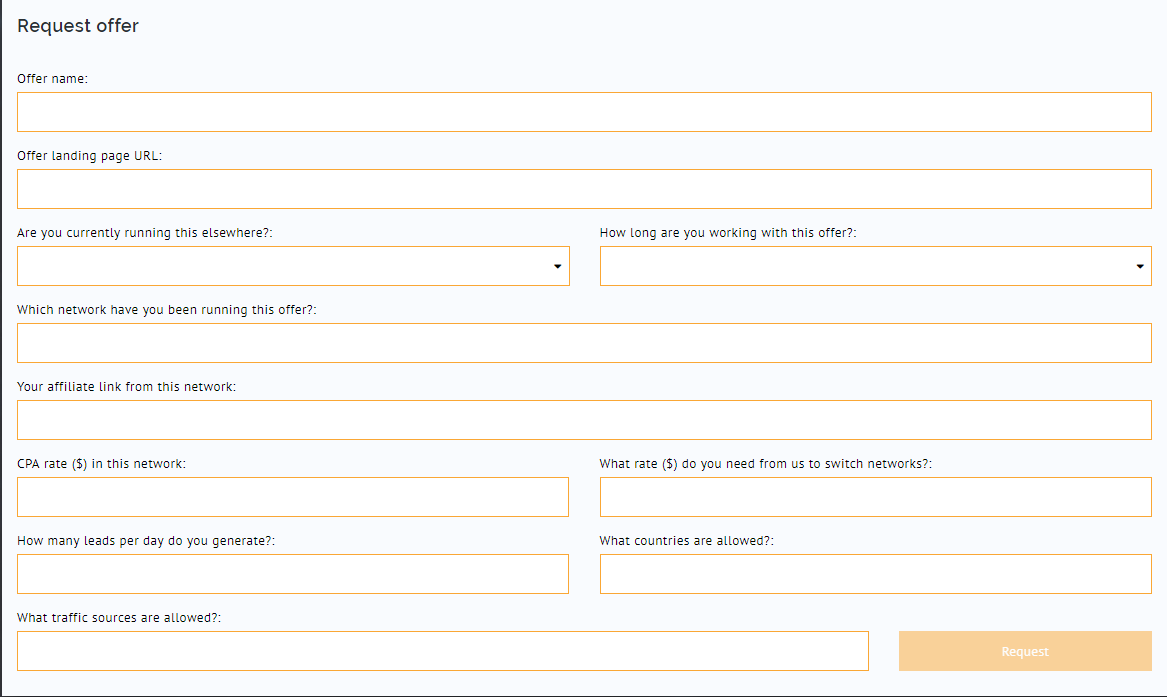Click the 'Request offer' heading
This screenshot has width=1167, height=697.
pos(78,26)
